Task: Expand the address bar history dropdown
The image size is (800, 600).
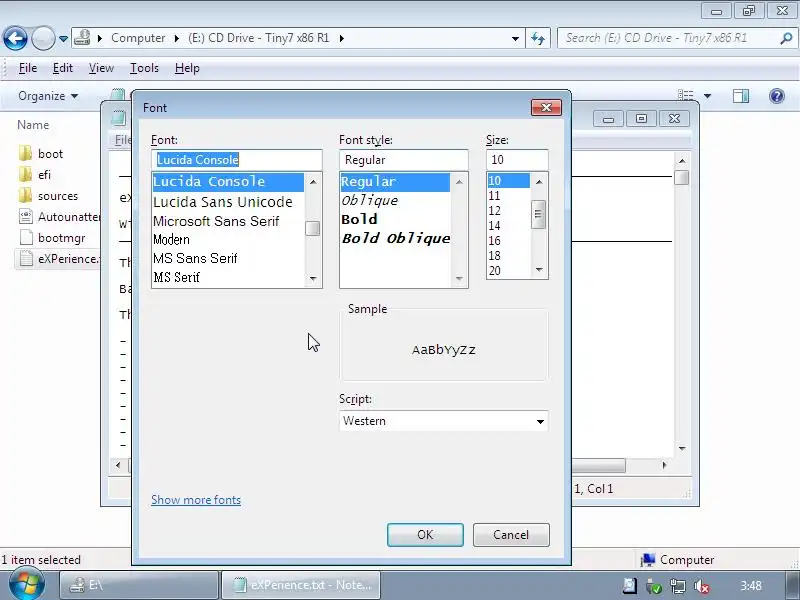Action: 515,38
